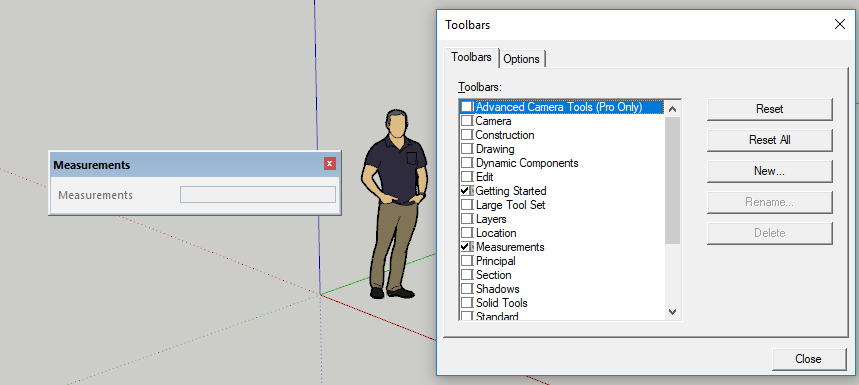This screenshot has width=859, height=385.
Task: Tick the Location toolbar checkbox
Action: click(x=467, y=233)
